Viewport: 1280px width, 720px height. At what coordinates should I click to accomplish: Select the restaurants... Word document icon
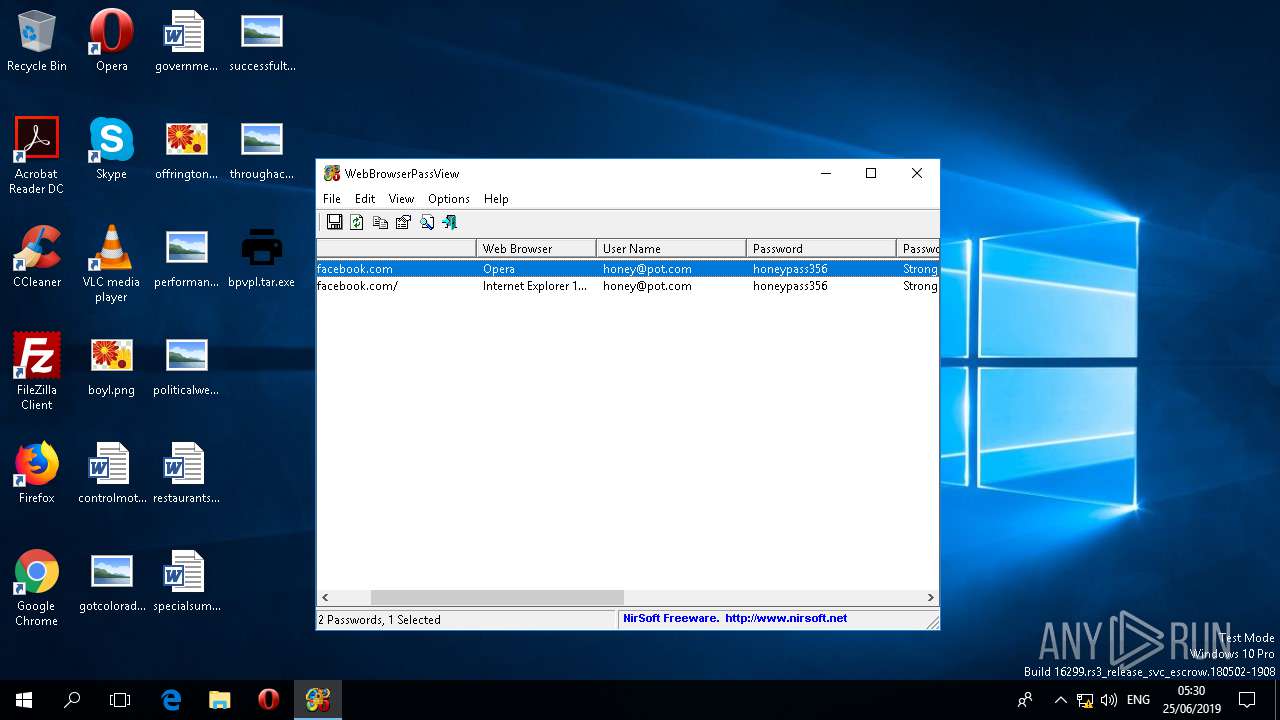click(186, 473)
